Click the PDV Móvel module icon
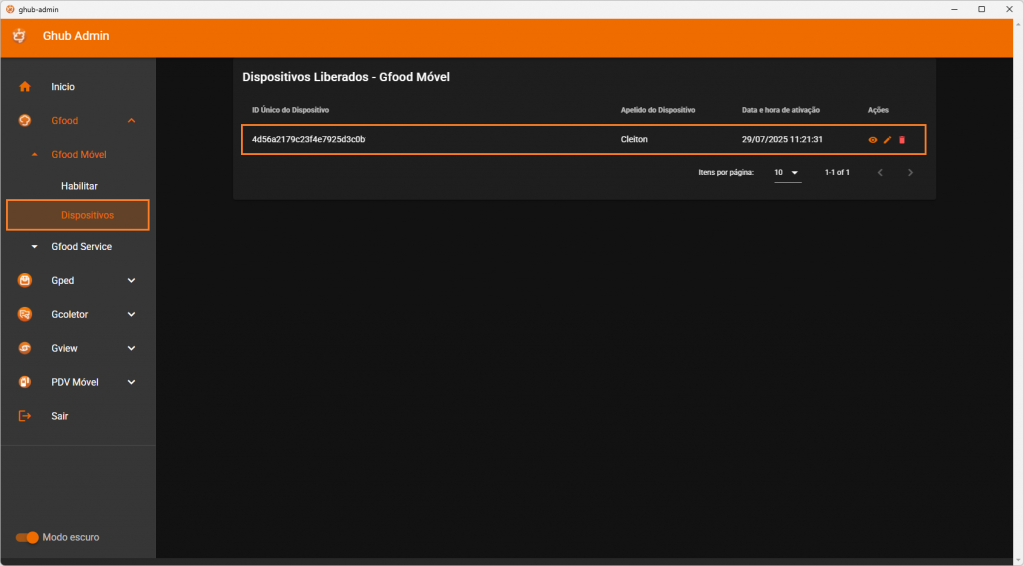The width and height of the screenshot is (1024, 566). (25, 383)
